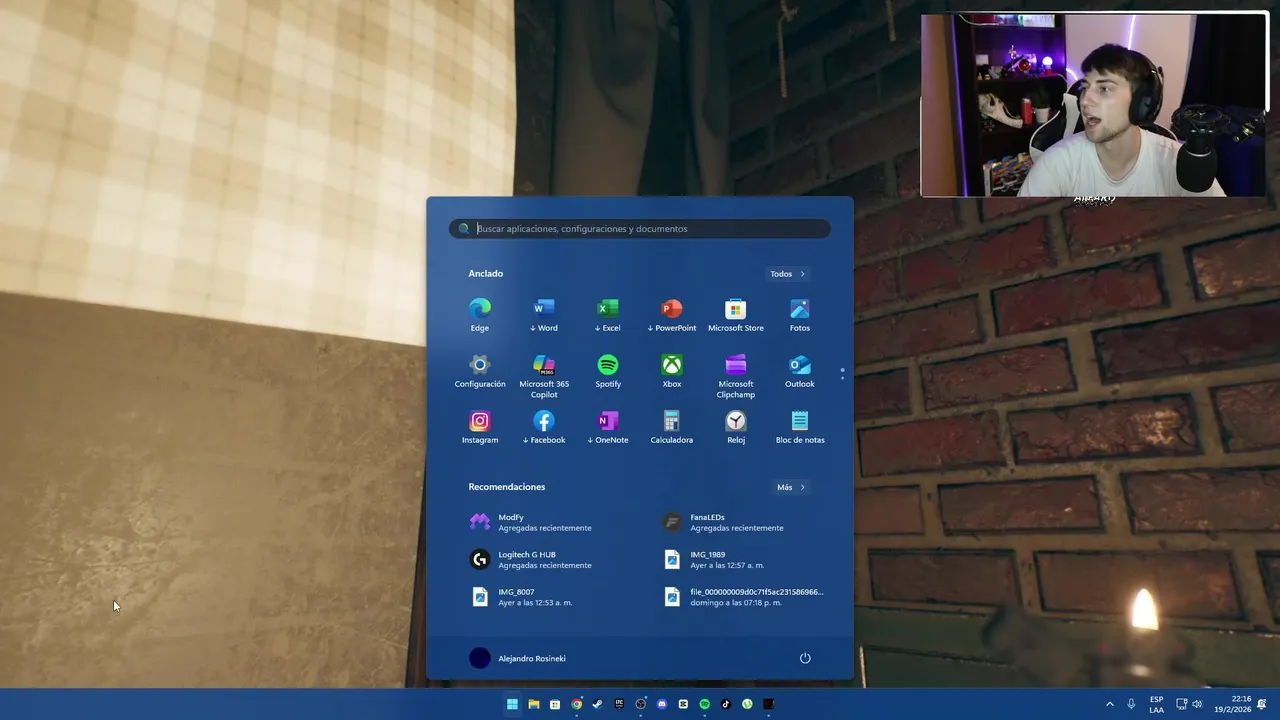Open Bloc de notas

point(800,427)
